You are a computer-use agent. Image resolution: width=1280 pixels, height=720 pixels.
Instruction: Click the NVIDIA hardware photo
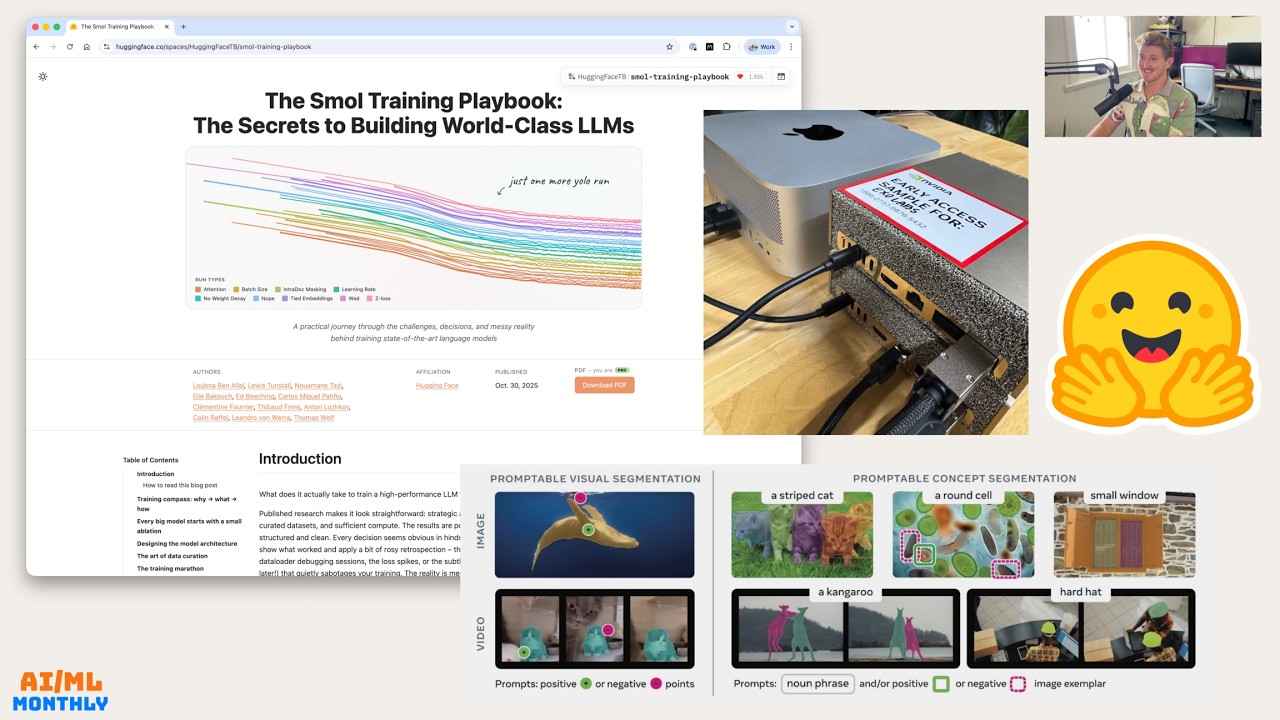click(866, 272)
